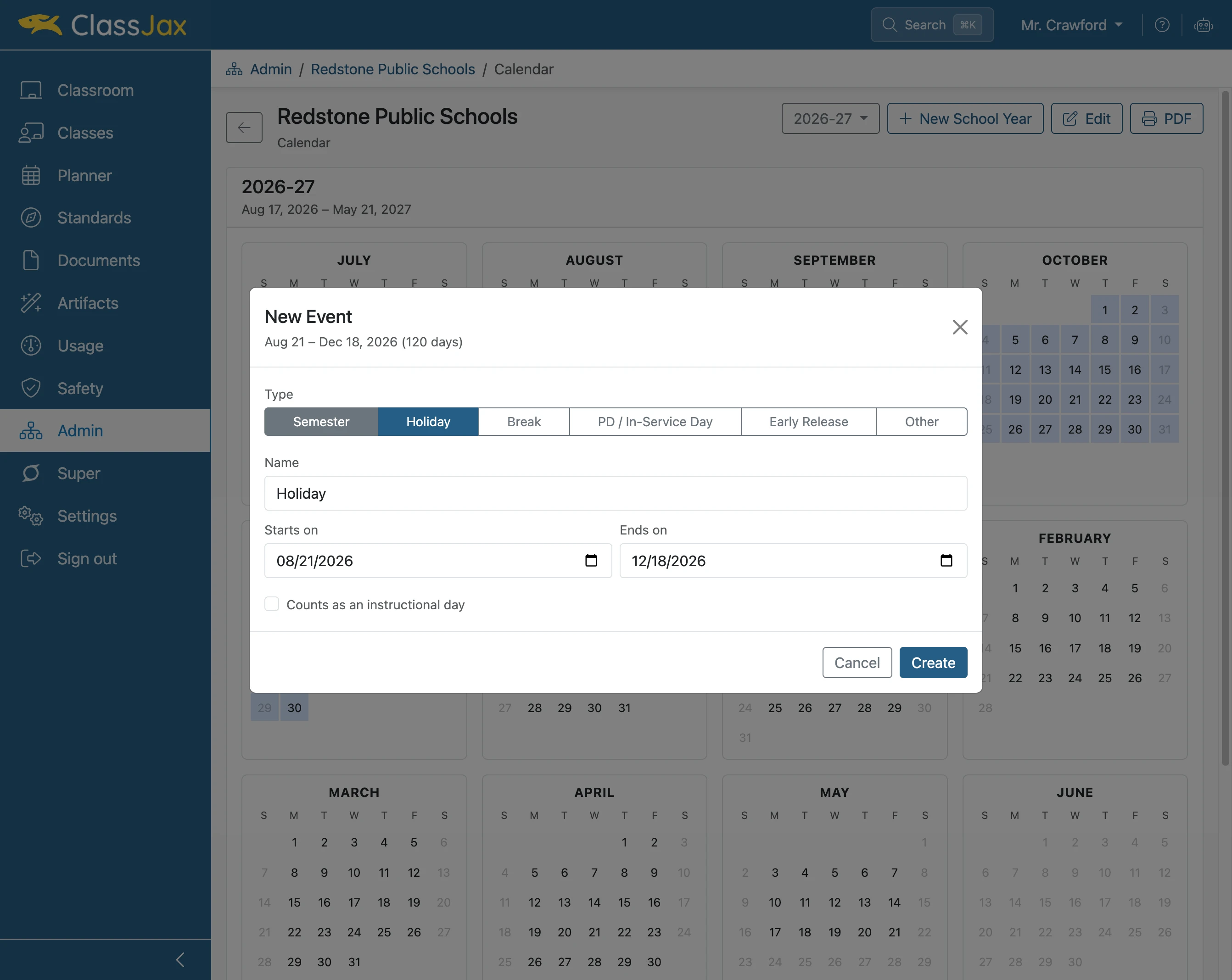Viewport: 1232px width, 980px height.
Task: Open the Starts on calendar picker icon
Action: point(591,561)
